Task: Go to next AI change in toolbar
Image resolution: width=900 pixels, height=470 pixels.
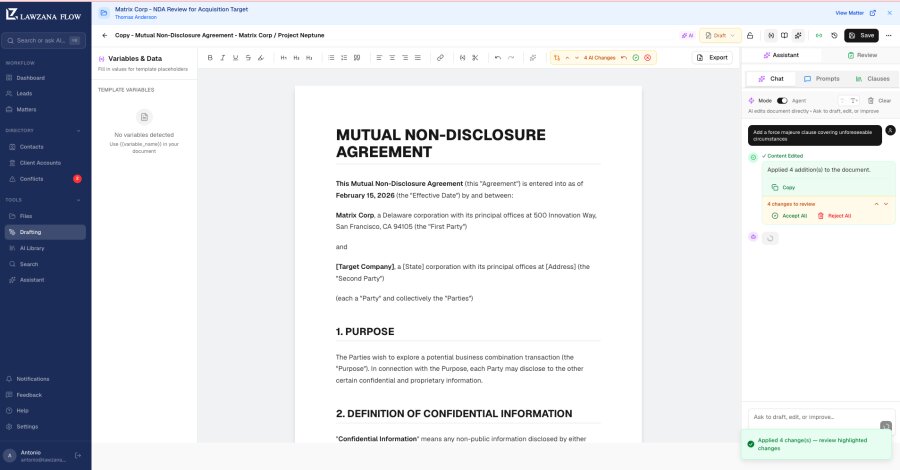Action: pos(577,57)
